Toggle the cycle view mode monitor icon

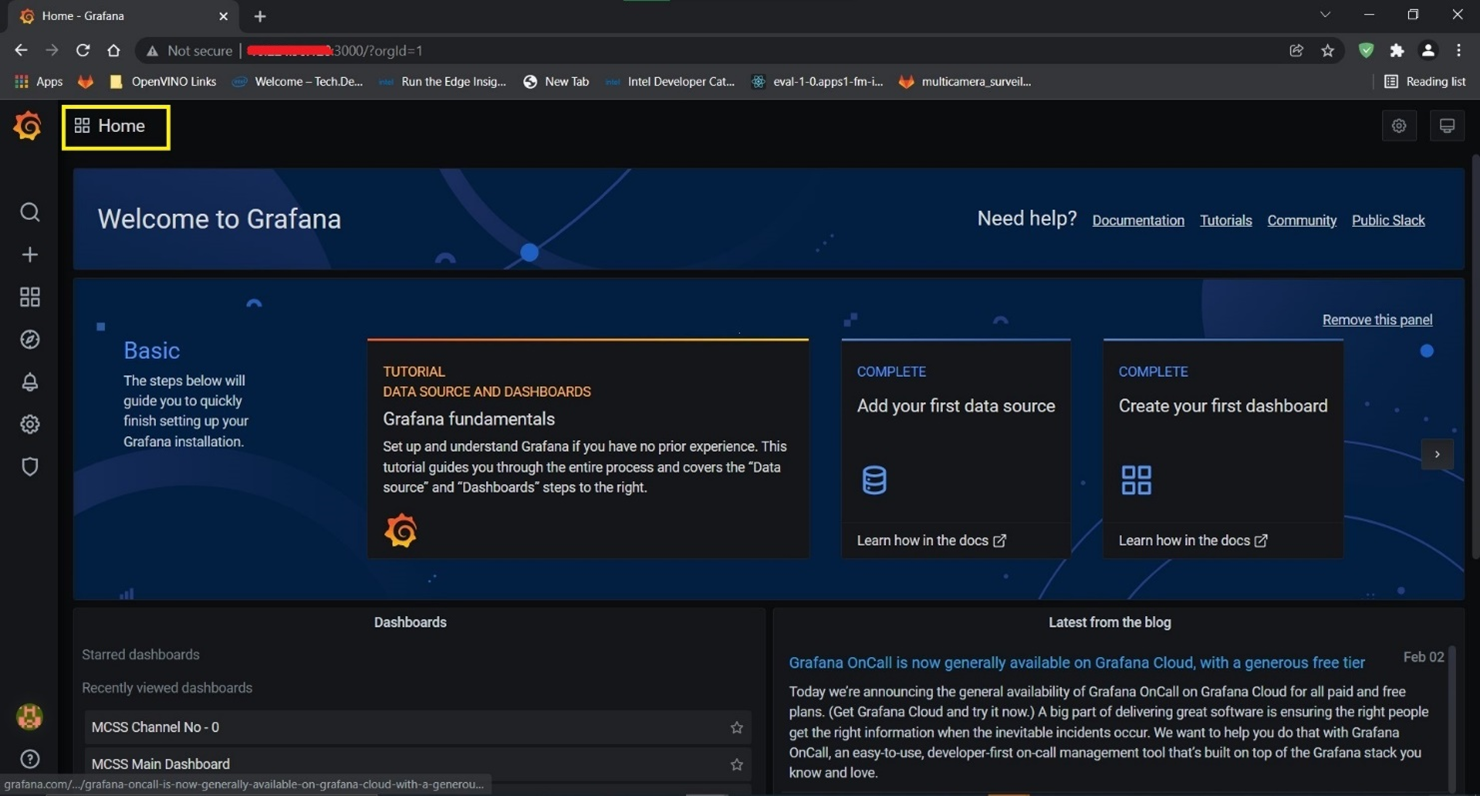tap(1446, 126)
